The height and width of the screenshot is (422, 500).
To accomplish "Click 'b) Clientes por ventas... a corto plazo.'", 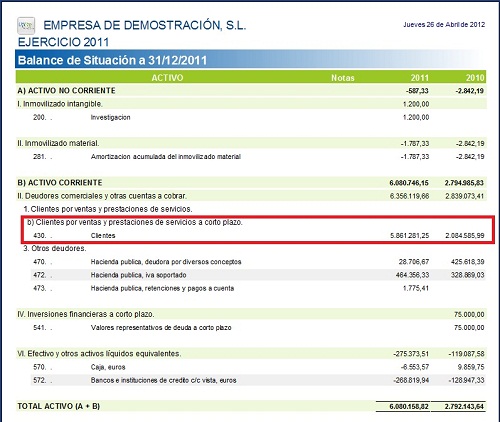I will [x=135, y=222].
